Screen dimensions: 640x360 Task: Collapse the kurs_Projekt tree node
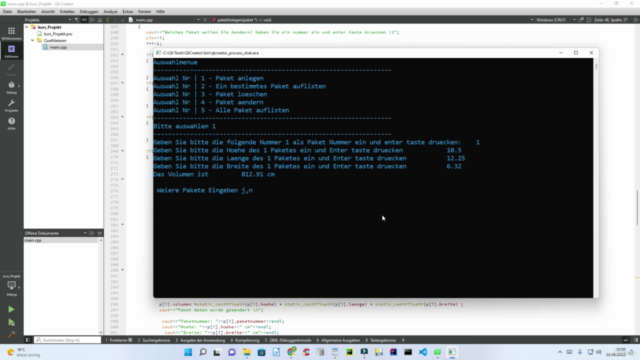[x=27, y=27]
